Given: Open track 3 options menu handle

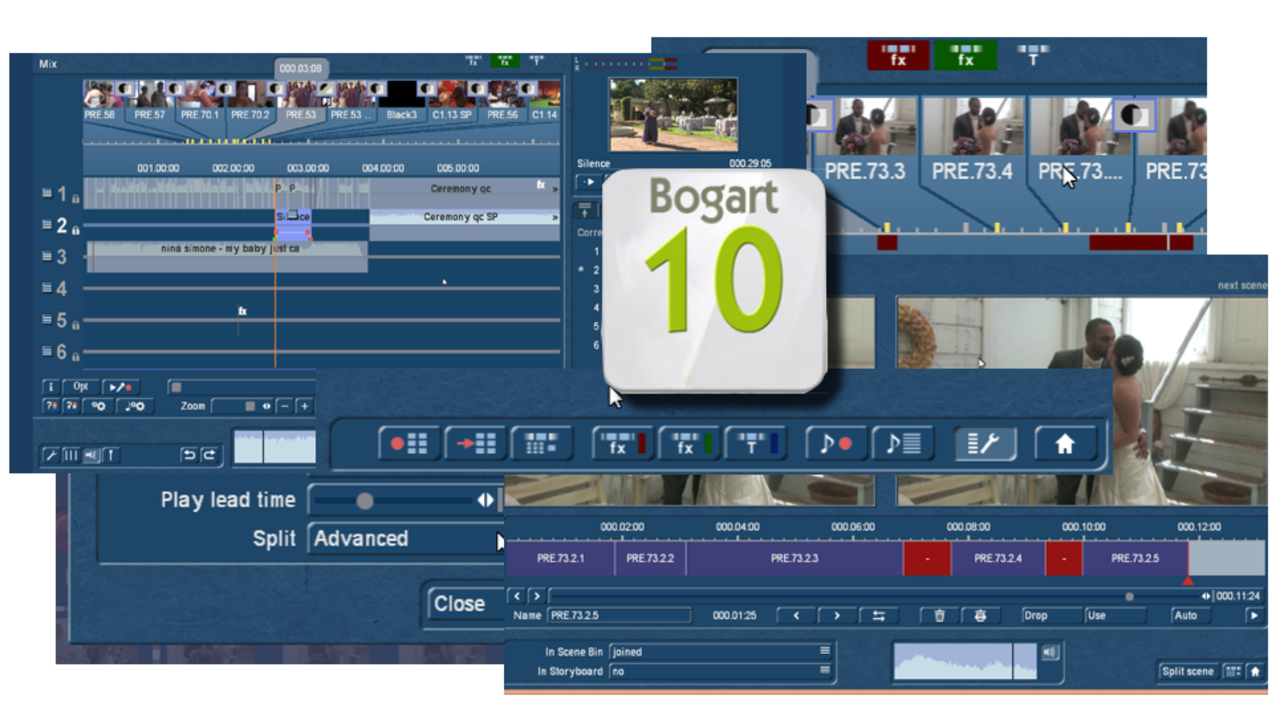Looking at the screenshot, I should coord(46,257).
